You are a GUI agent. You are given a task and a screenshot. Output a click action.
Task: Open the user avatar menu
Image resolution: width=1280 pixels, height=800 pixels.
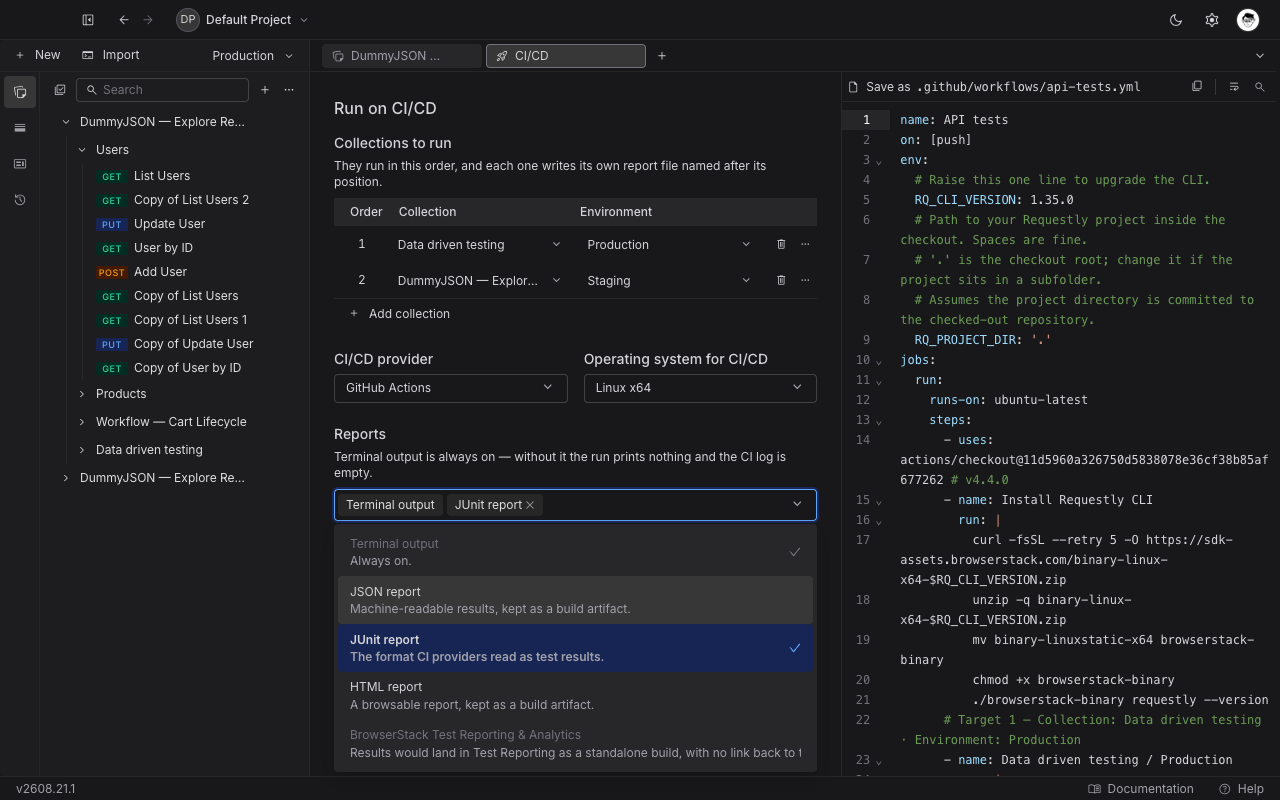[x=1248, y=19]
